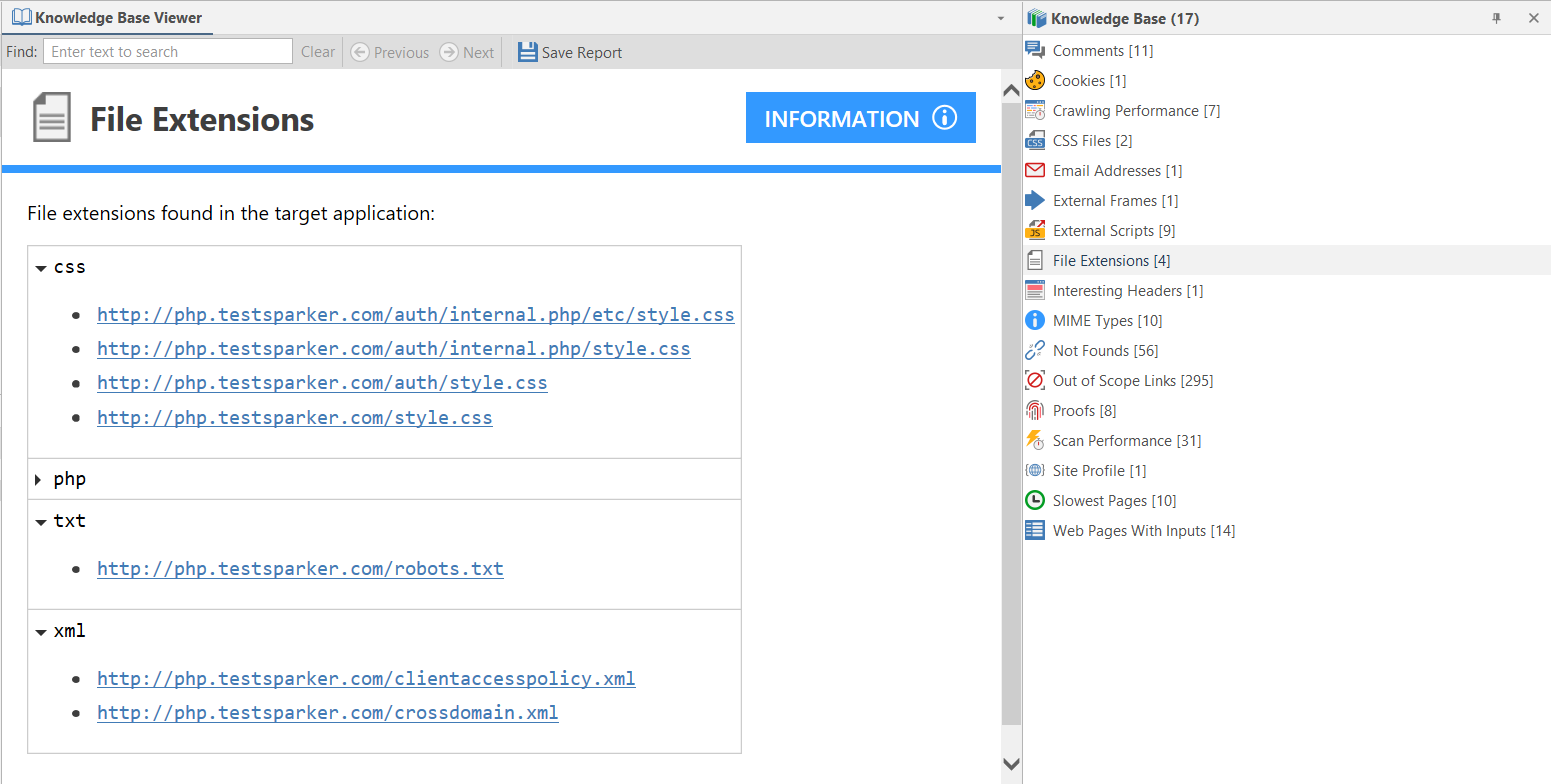Select Web Pages With Inputs entry
This screenshot has width=1551, height=784.
1143,529
